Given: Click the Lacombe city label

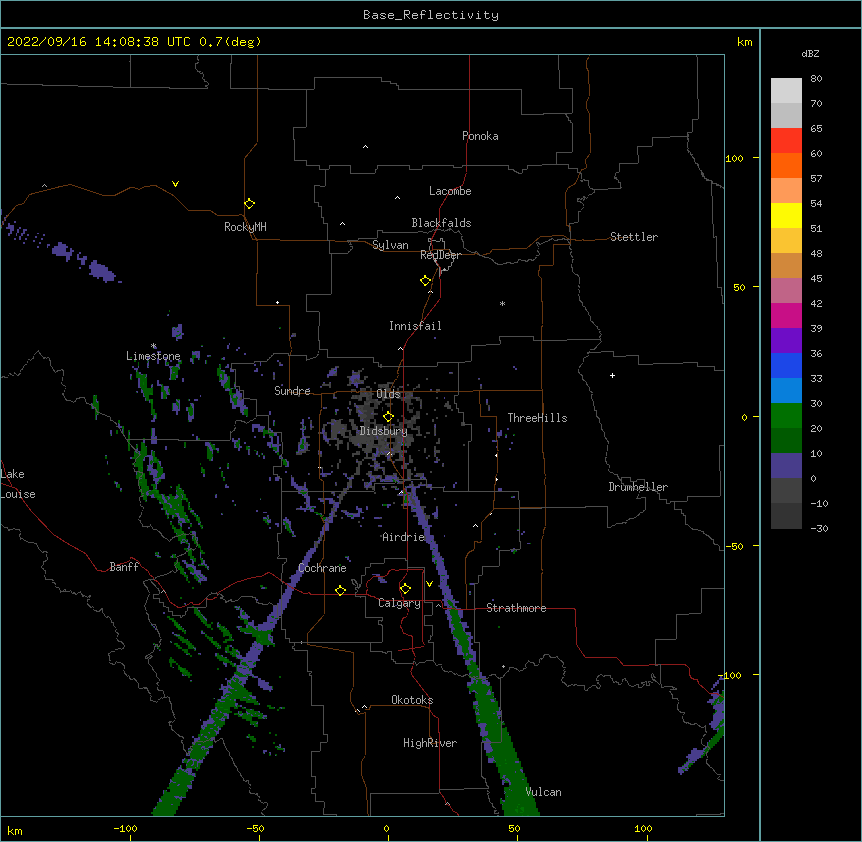Looking at the screenshot, I should click(x=450, y=191).
